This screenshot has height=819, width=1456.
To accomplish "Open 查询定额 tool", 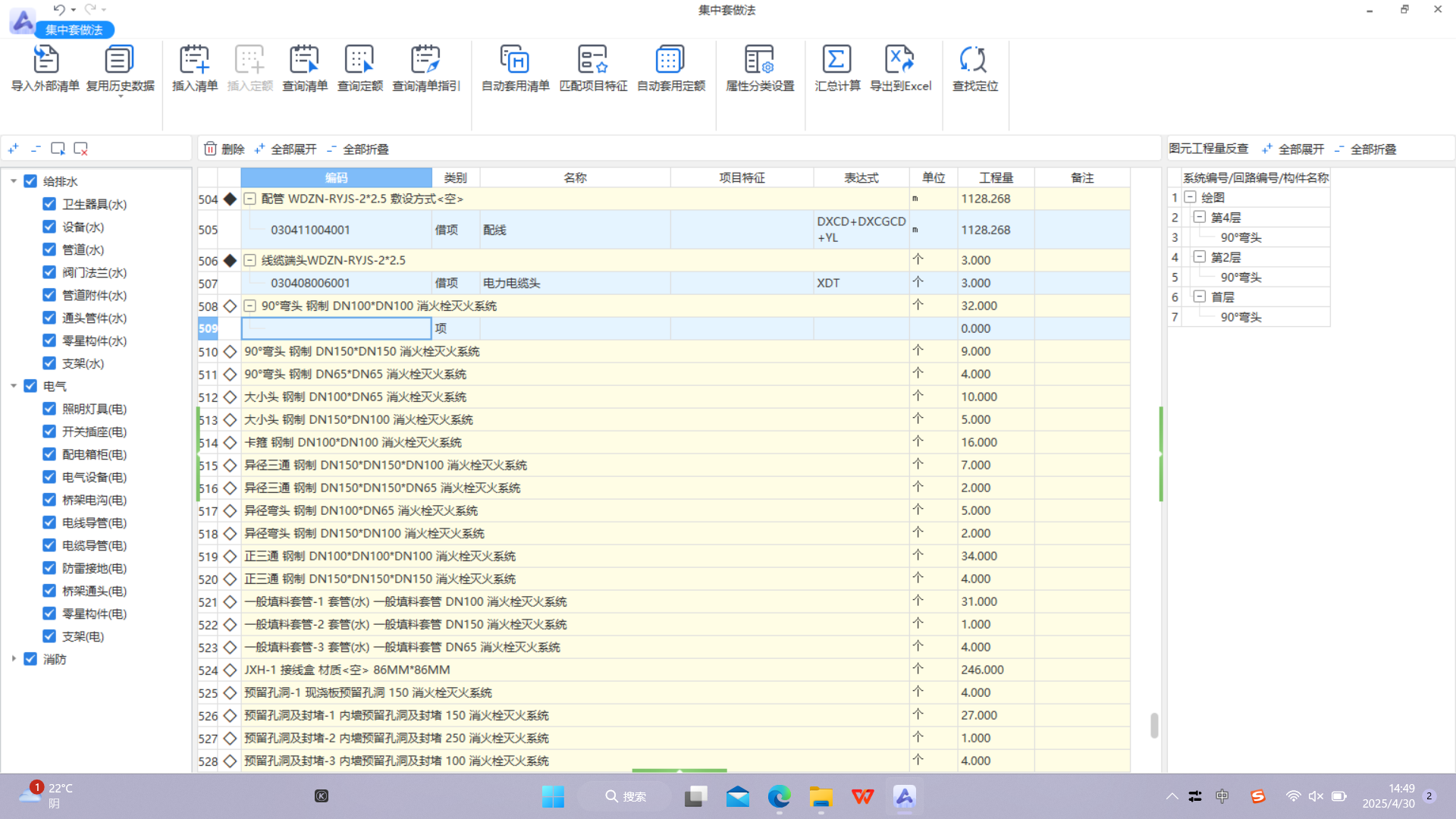I will [x=359, y=68].
